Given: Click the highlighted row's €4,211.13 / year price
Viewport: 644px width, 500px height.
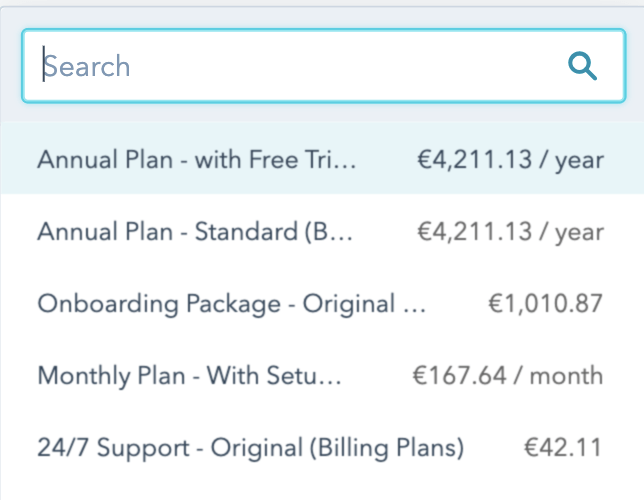Looking at the screenshot, I should coord(510,160).
